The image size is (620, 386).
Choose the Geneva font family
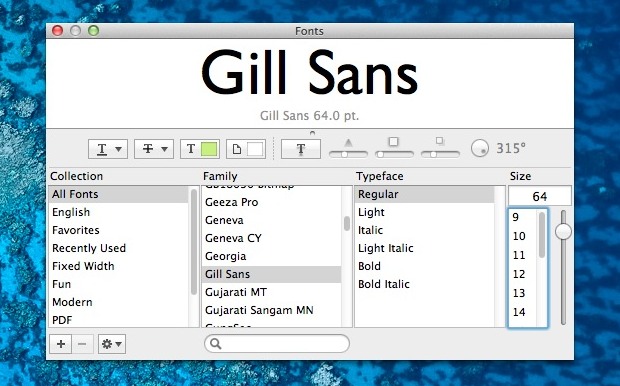[x=272, y=220]
